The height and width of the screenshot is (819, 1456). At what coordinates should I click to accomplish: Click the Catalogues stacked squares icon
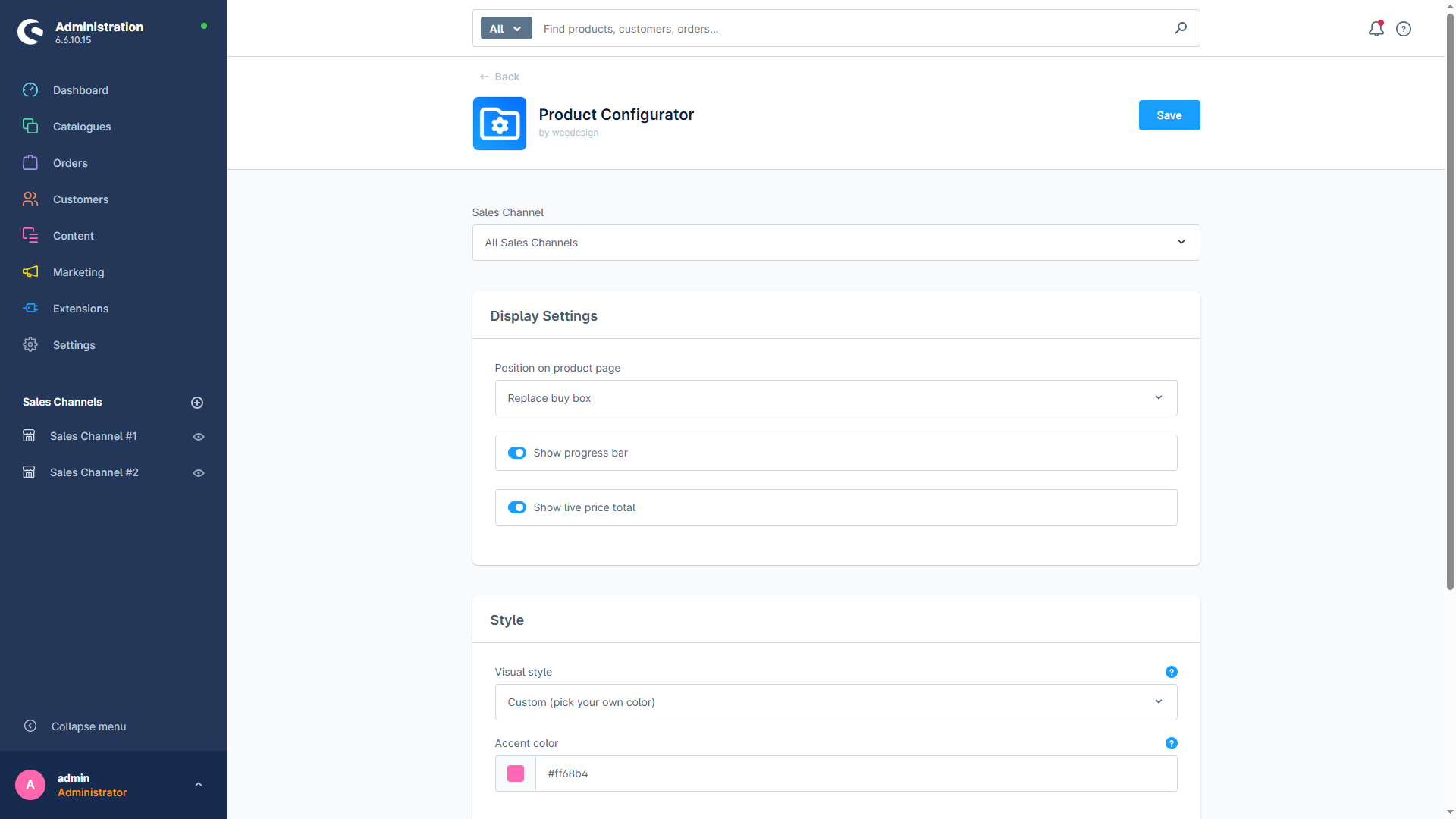pos(30,126)
